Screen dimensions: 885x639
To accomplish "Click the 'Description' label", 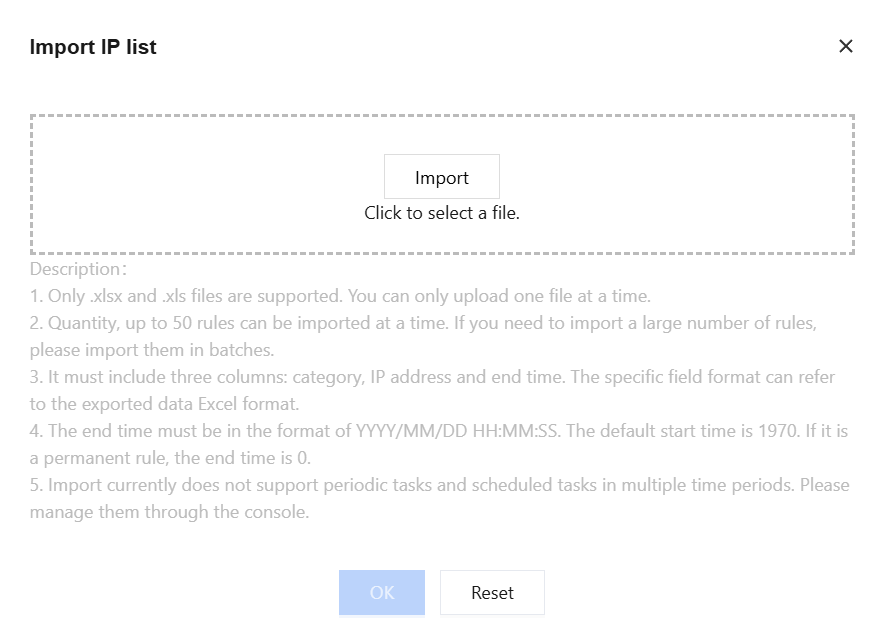I will 75,269.
